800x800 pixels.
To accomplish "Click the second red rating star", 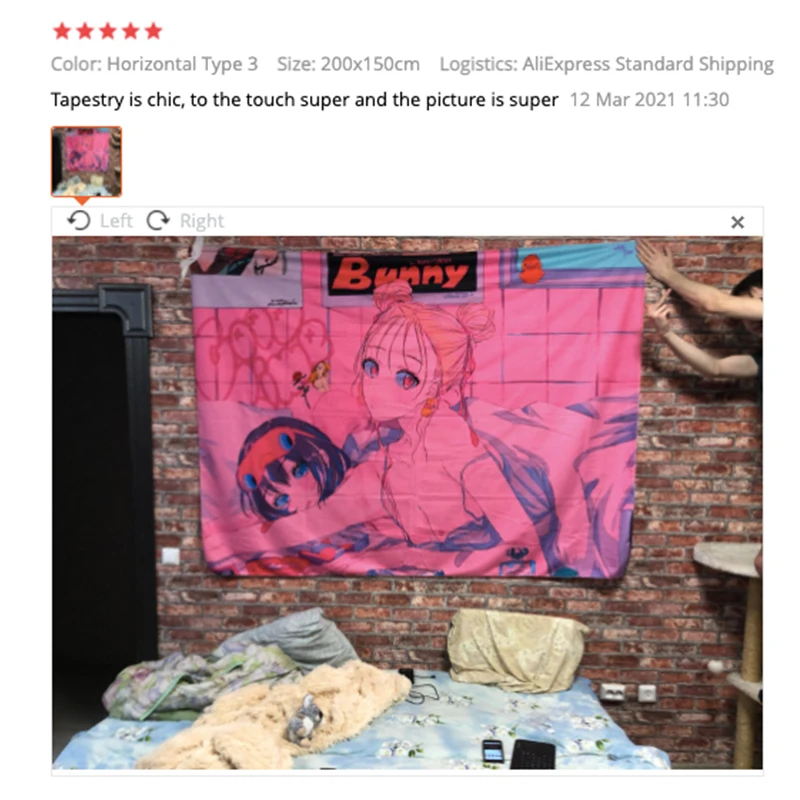I will (x=85, y=31).
